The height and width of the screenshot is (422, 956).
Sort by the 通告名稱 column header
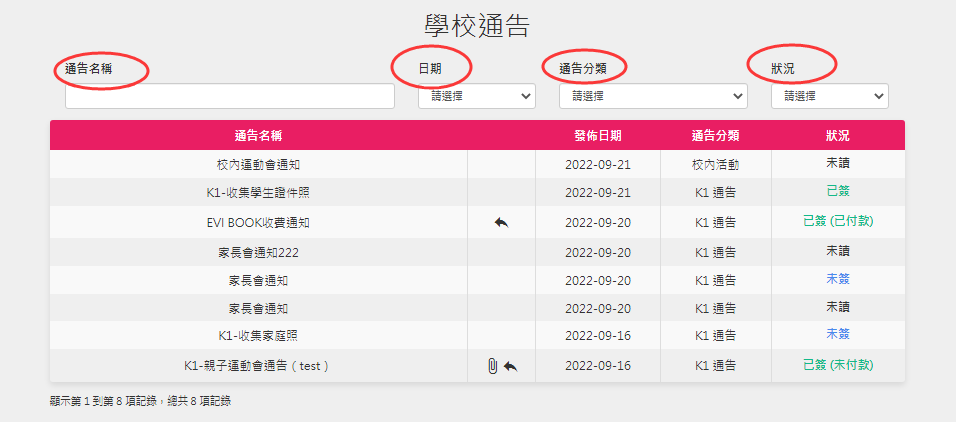(258, 135)
